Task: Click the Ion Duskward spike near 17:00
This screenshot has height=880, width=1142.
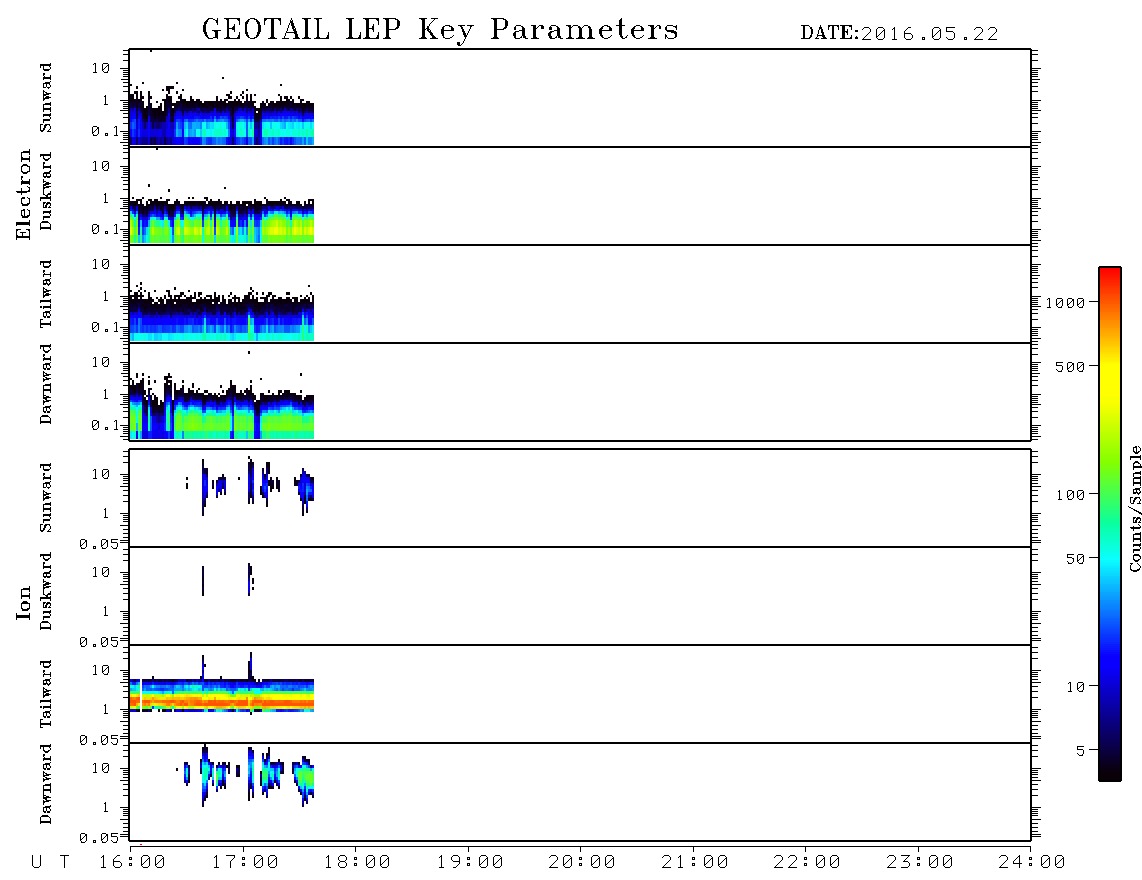Action: [x=250, y=579]
